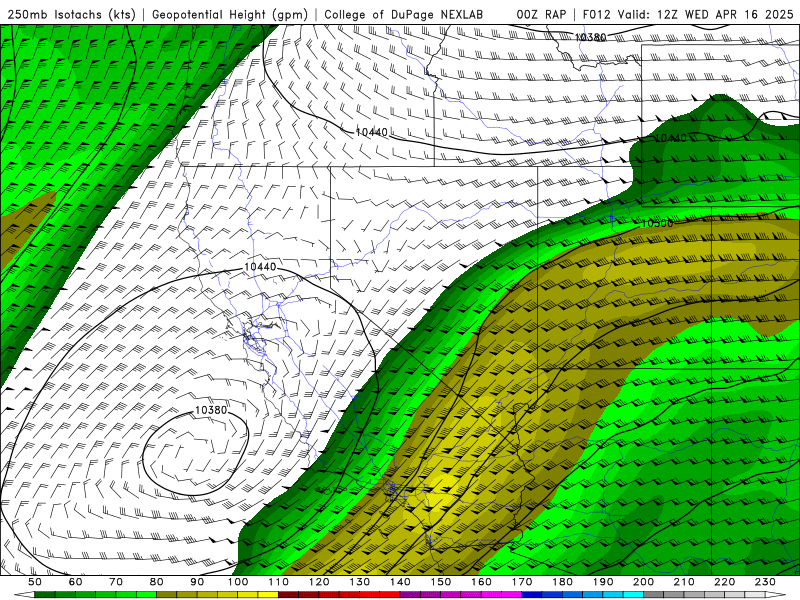This screenshot has height=600, width=800.
Task: Click the 90 value on the color scale
Action: [197, 582]
